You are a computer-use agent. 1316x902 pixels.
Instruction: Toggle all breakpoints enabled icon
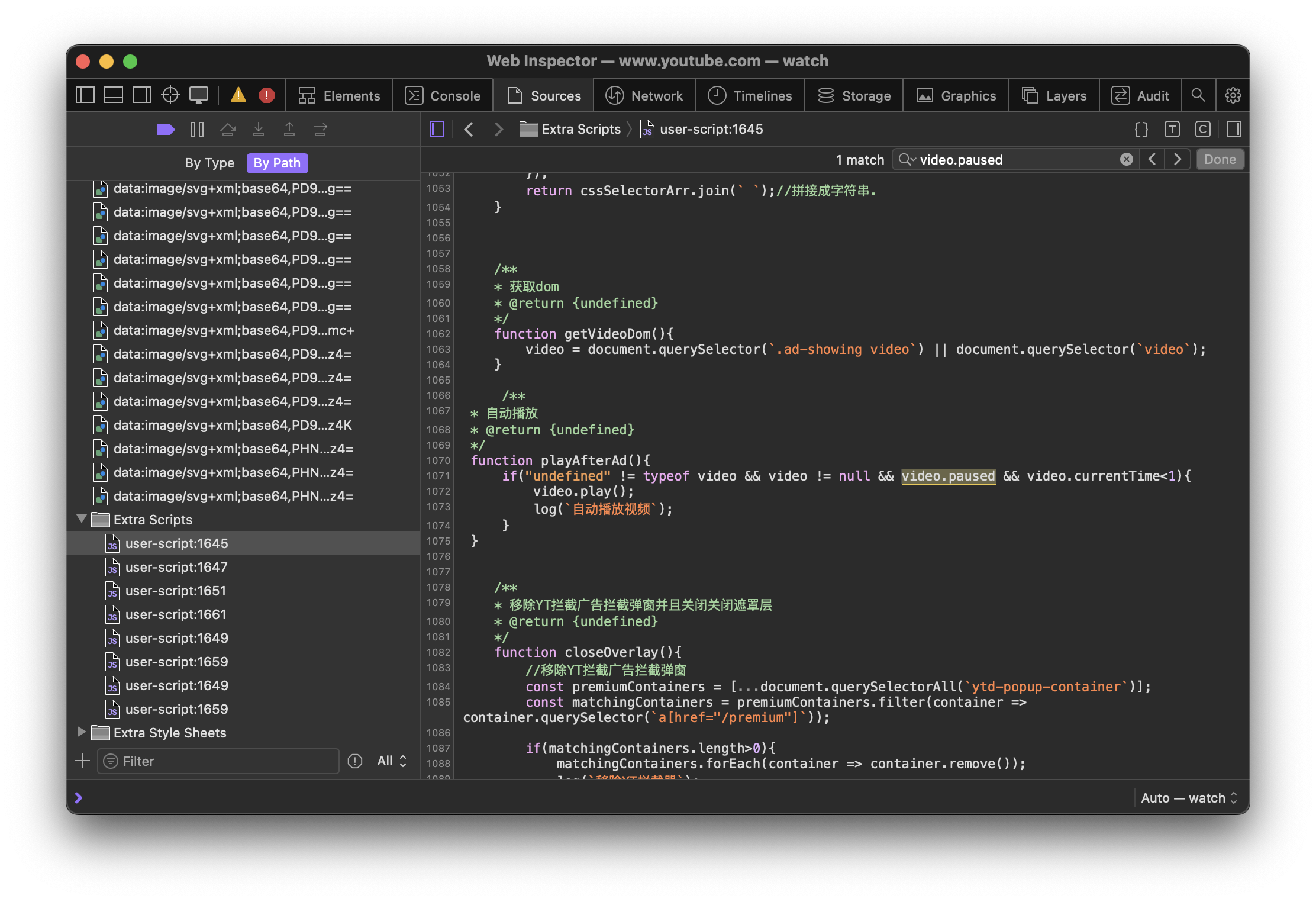tap(166, 130)
